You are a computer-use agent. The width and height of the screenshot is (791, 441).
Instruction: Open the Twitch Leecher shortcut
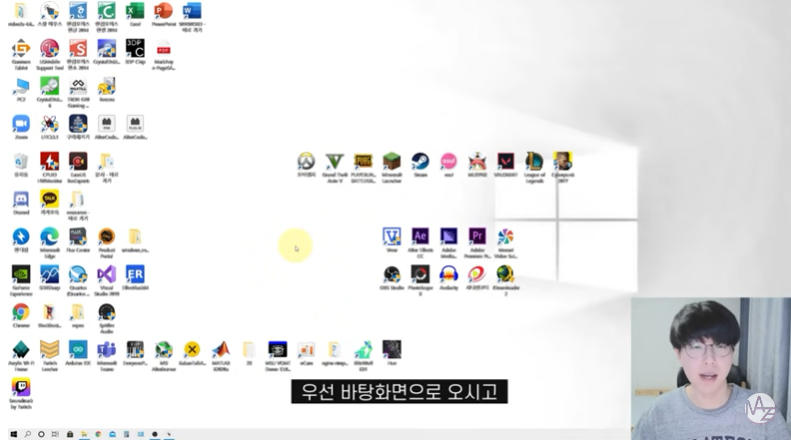coord(49,356)
